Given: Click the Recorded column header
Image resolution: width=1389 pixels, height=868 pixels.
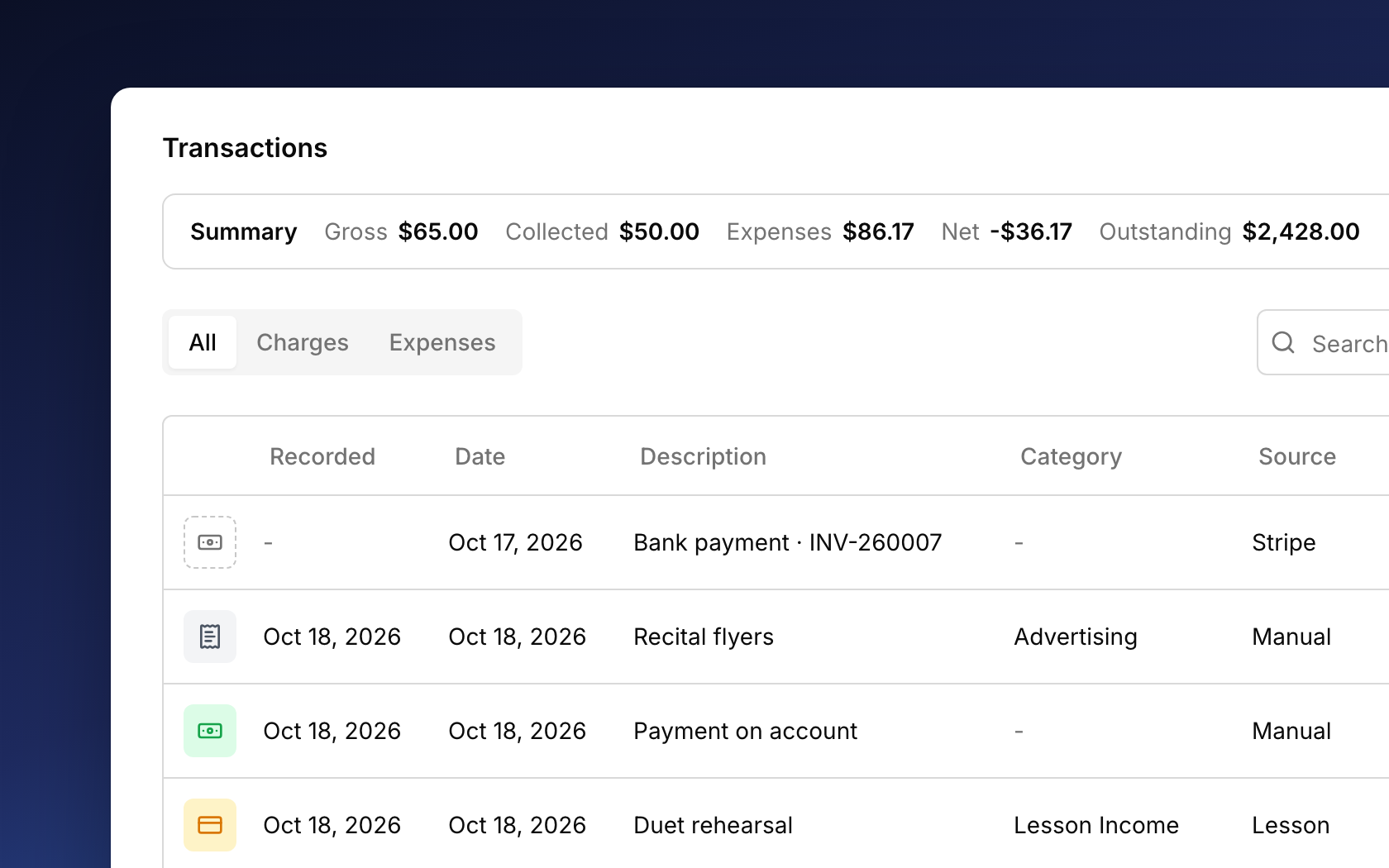Looking at the screenshot, I should click(x=322, y=456).
